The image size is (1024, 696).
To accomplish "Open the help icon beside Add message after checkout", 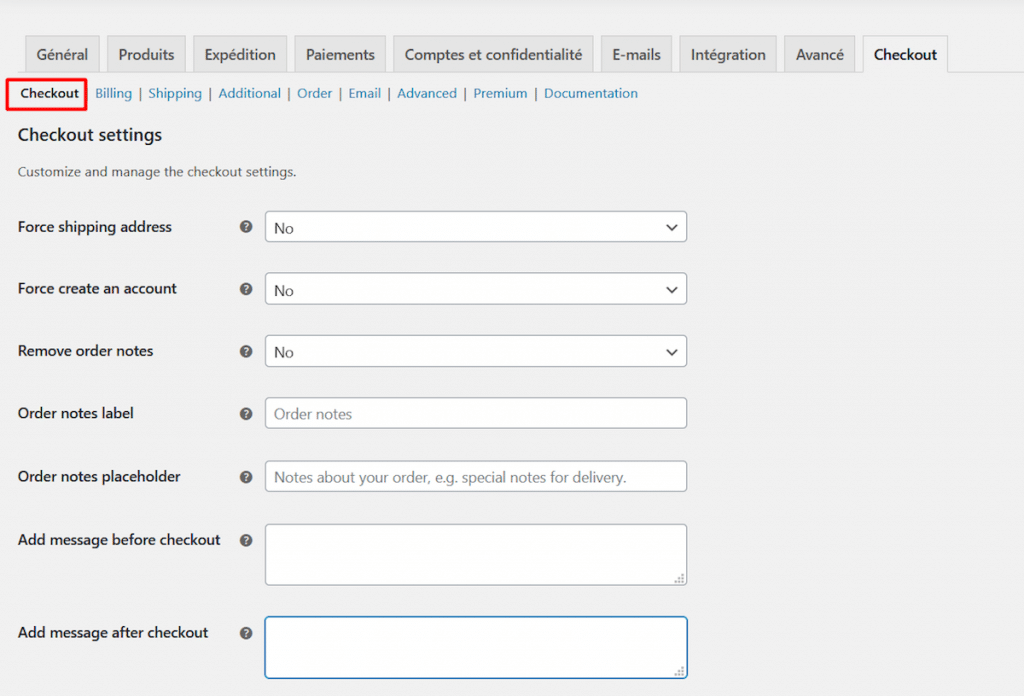I will 246,632.
